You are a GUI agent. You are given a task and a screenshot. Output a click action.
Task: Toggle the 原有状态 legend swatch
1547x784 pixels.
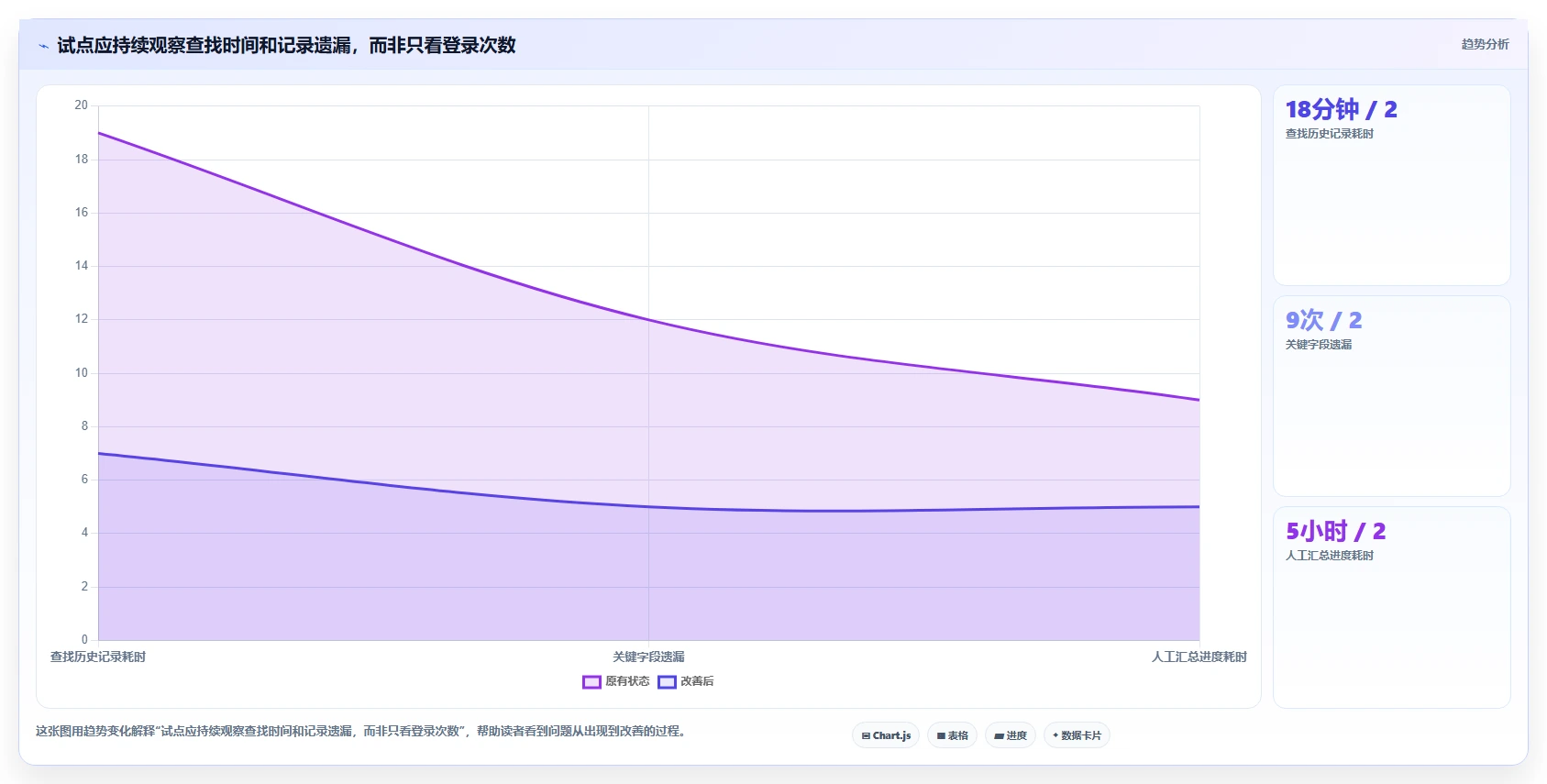[591, 681]
